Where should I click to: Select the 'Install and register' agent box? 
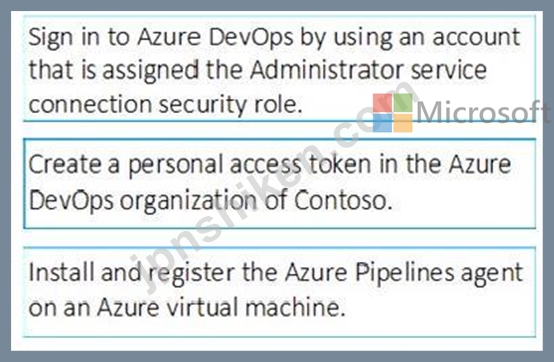coord(279,292)
